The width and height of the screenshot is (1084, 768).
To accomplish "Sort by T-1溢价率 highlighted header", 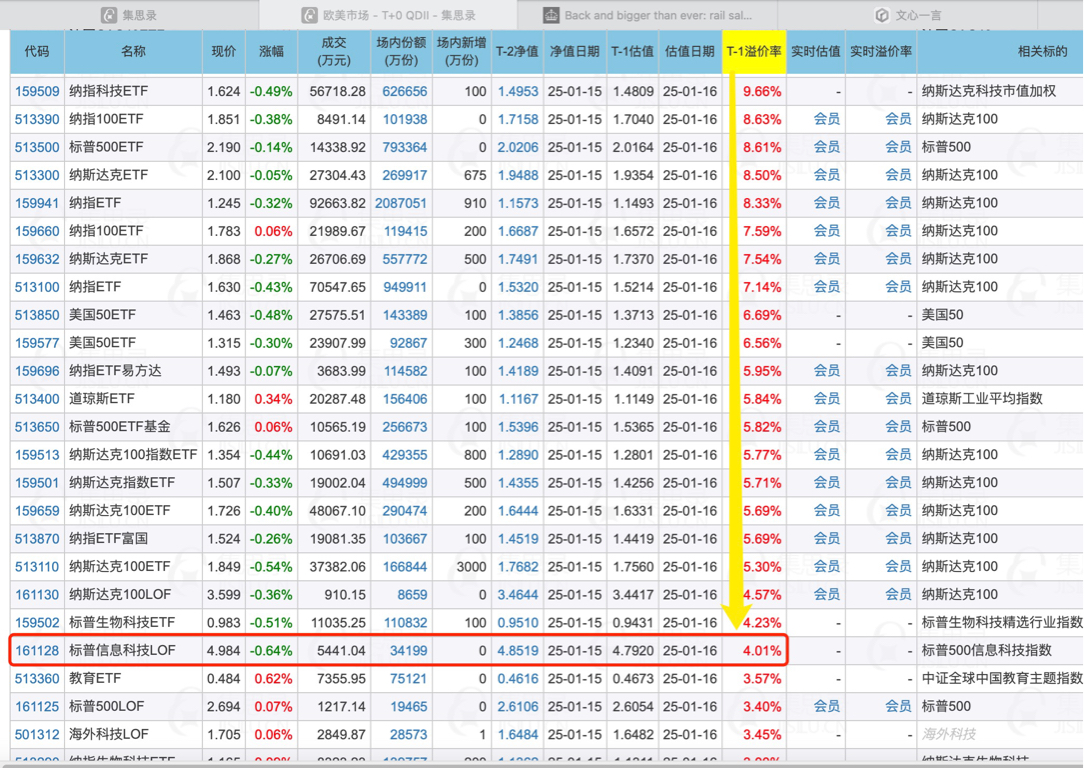I will 754,51.
